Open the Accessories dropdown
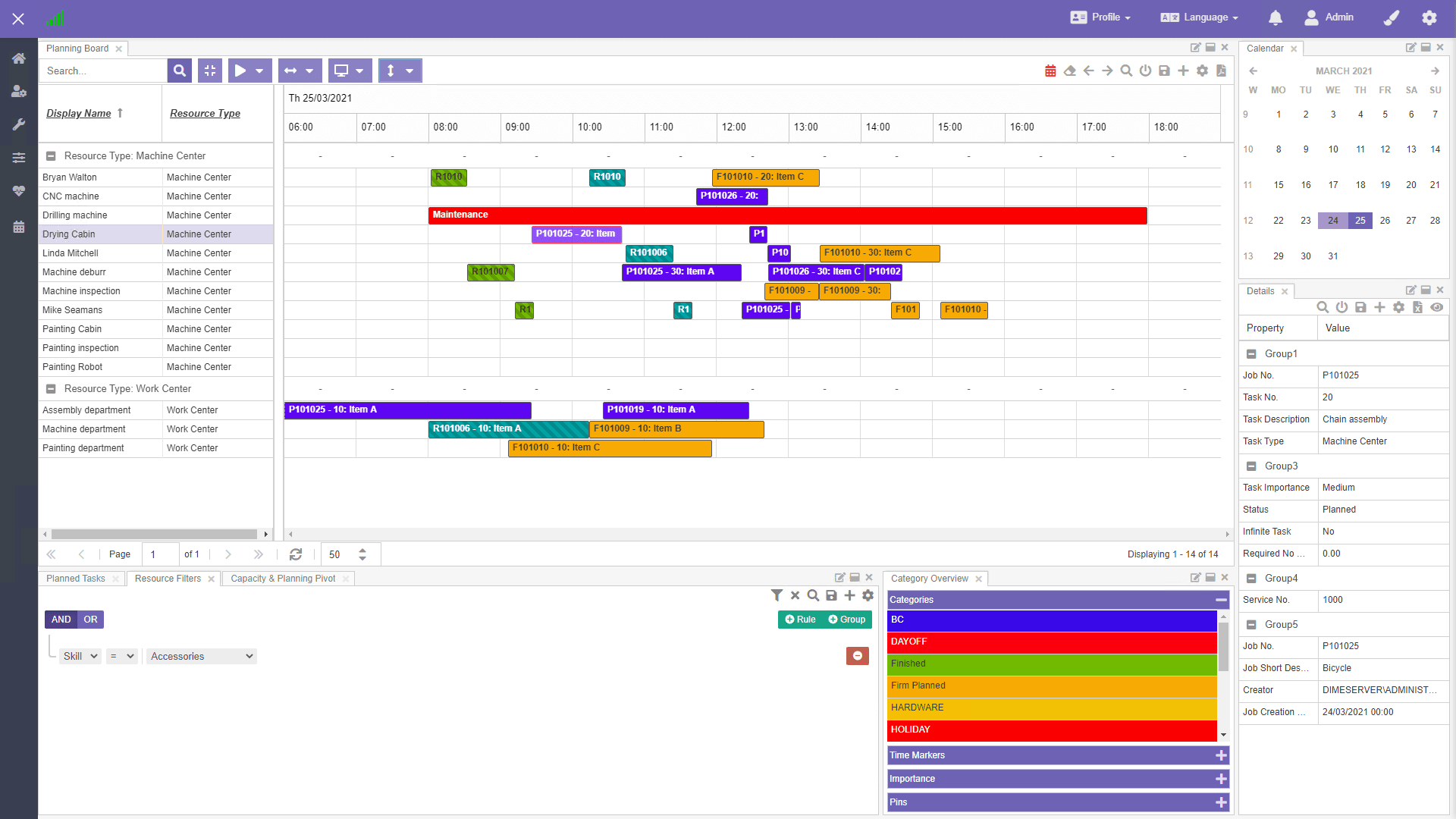The height and width of the screenshot is (819, 1456). [x=201, y=656]
